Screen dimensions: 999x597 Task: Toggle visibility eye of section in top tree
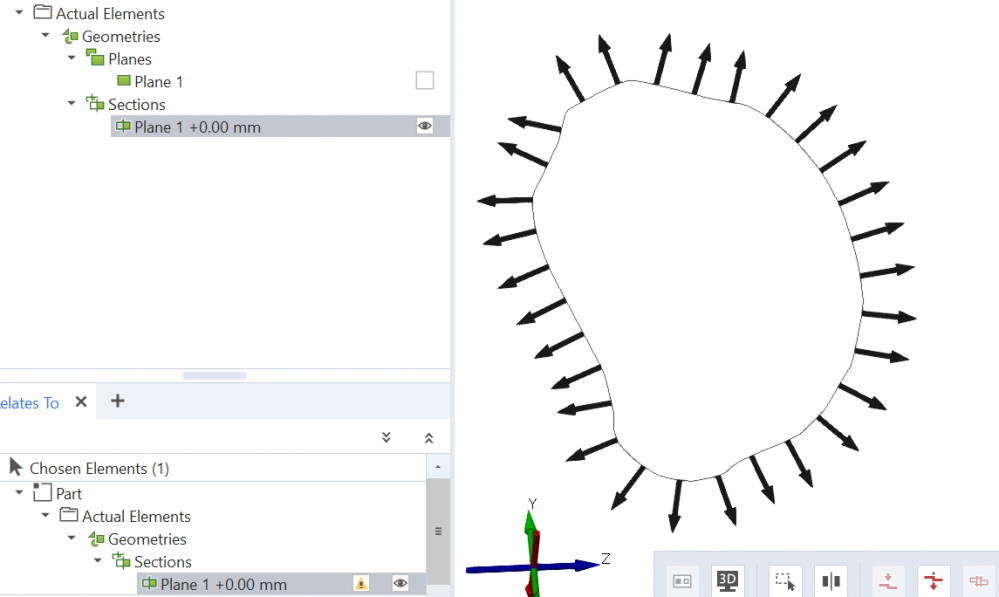(425, 126)
